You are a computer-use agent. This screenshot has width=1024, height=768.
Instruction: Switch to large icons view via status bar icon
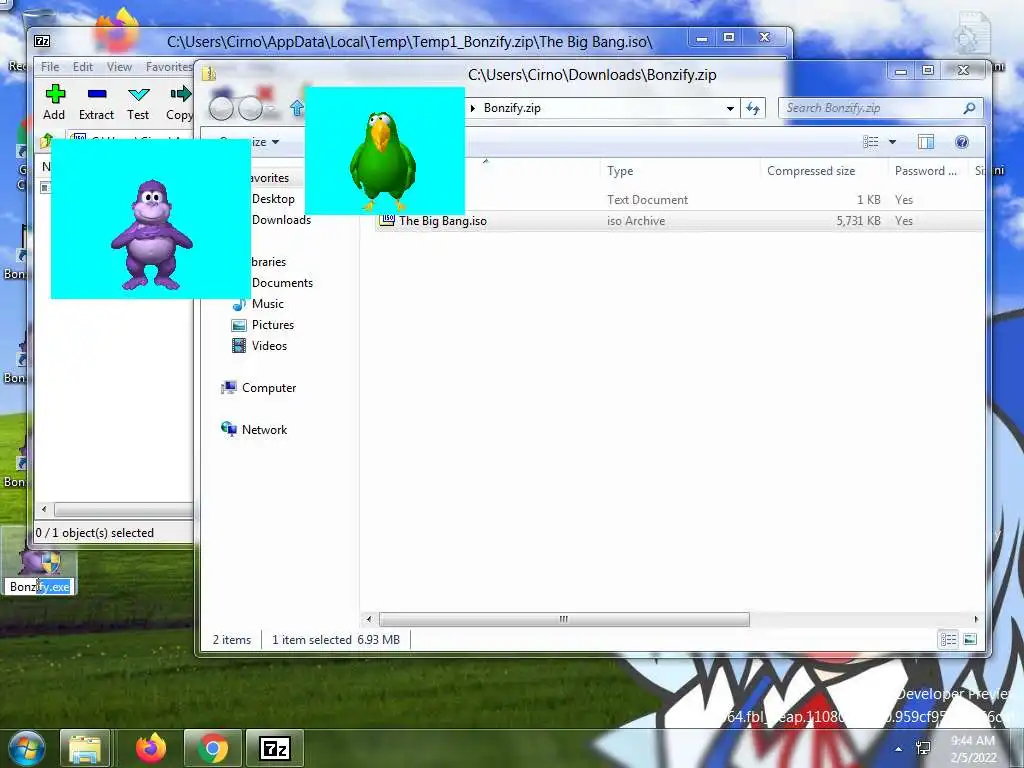tap(970, 639)
